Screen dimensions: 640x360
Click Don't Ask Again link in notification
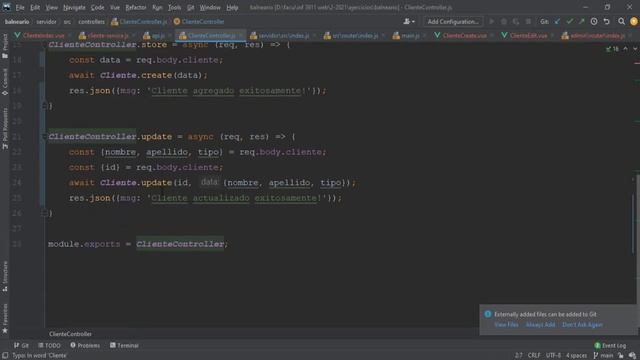pyautogui.click(x=582, y=325)
